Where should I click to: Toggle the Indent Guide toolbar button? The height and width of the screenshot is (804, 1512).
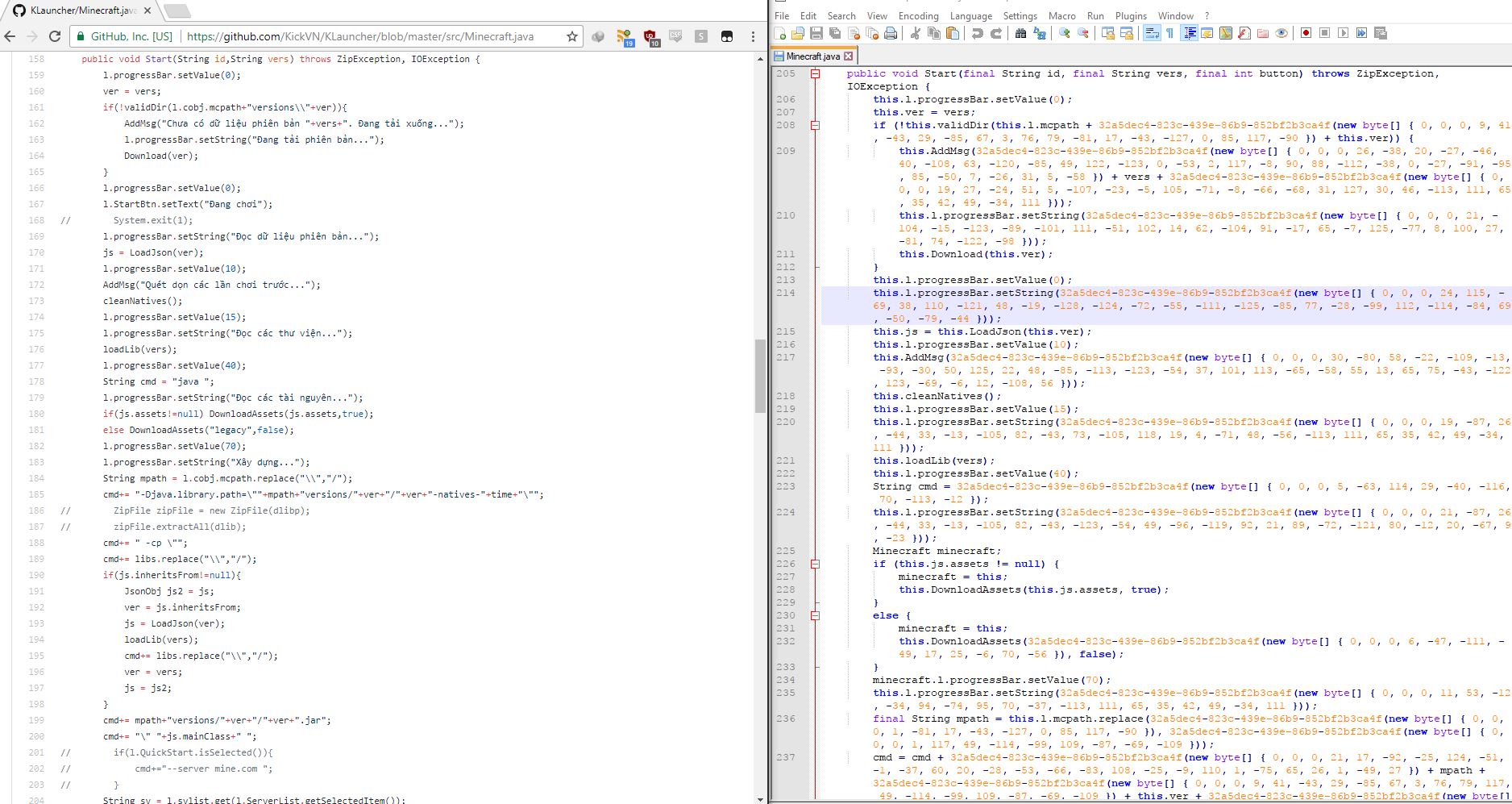click(1189, 33)
